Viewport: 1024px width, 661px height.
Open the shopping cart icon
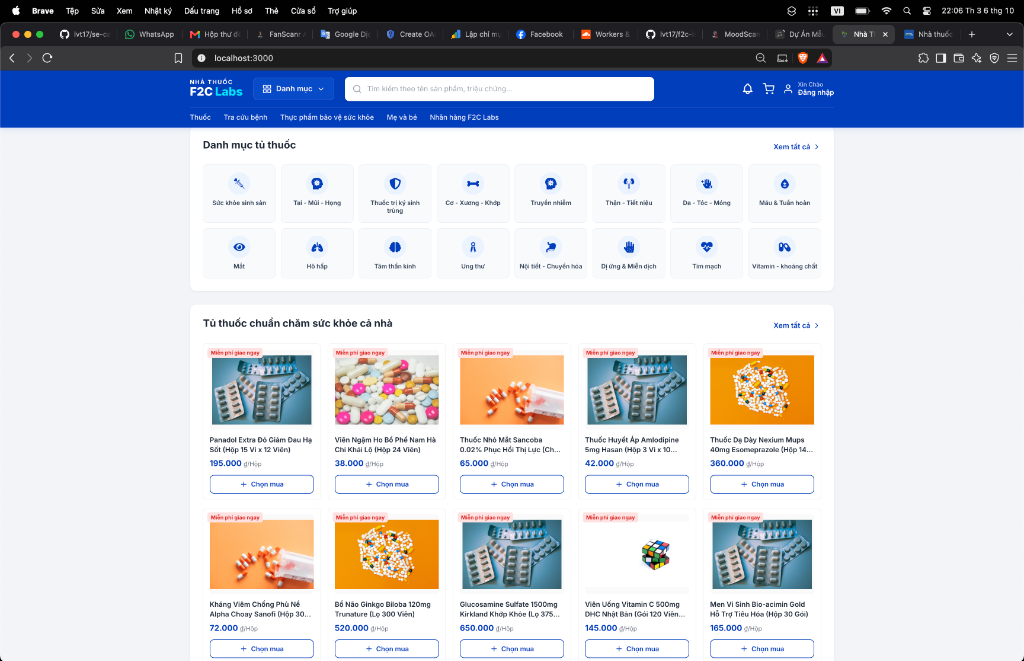pos(769,89)
